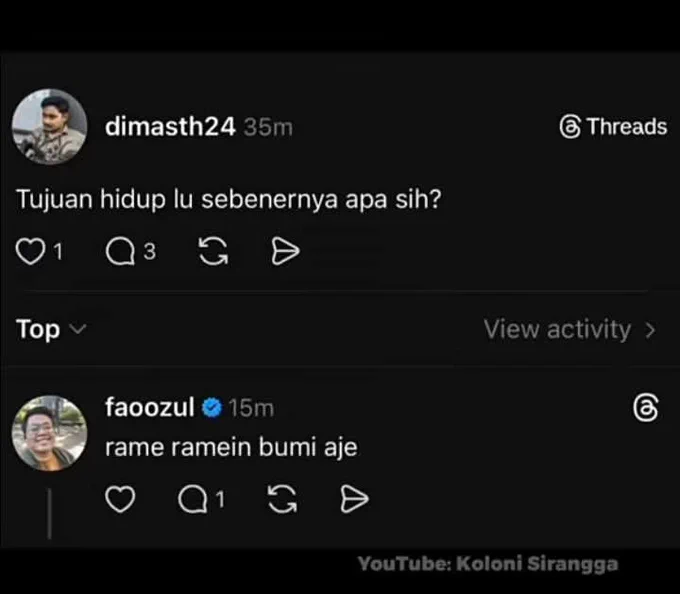Click the Threads logo beside faoozul's reply
The image size is (680, 594).
coord(646,408)
